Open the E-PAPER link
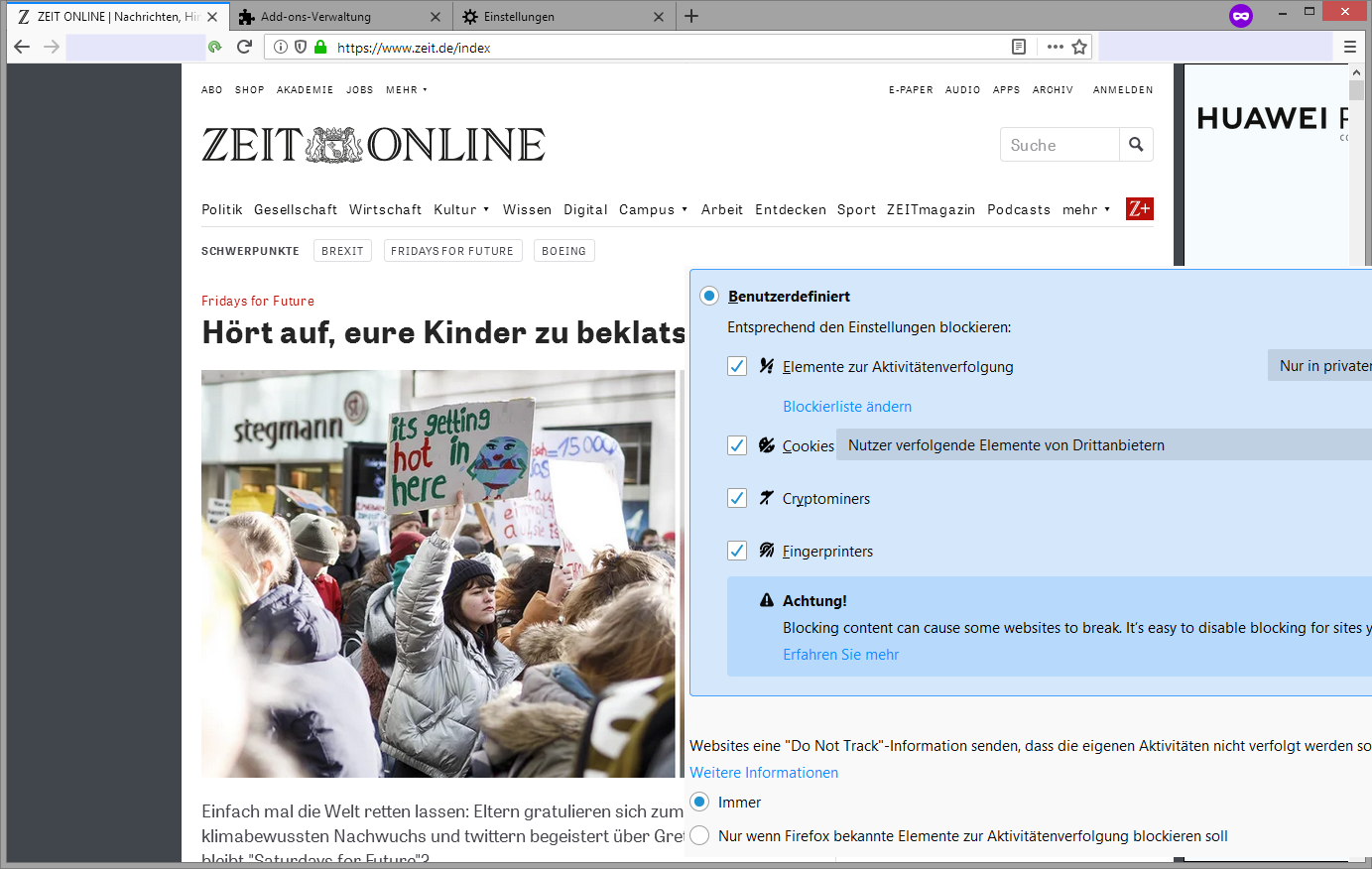 coord(911,90)
